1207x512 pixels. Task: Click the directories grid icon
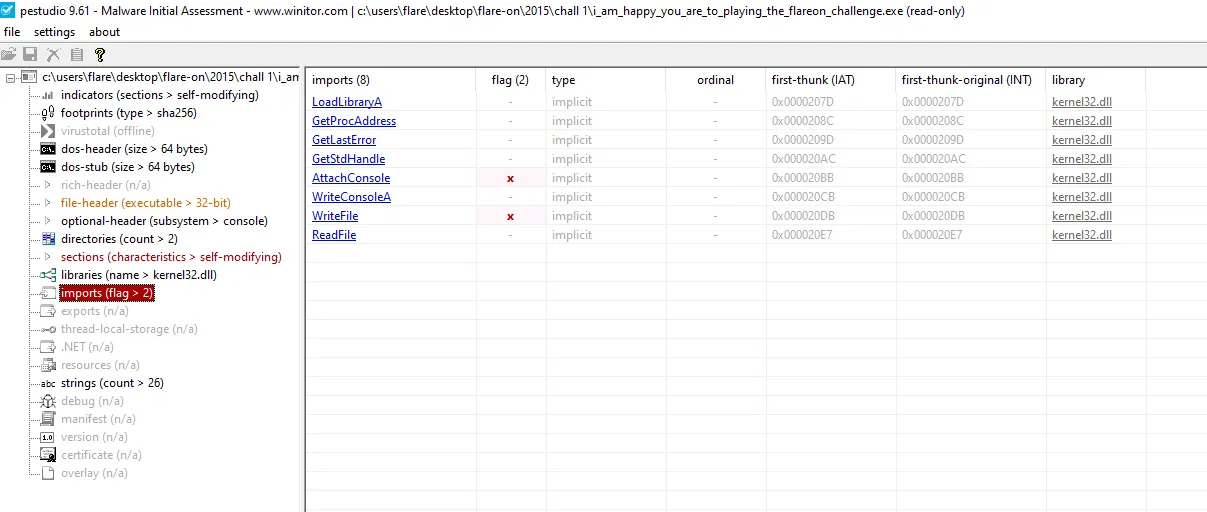point(47,239)
